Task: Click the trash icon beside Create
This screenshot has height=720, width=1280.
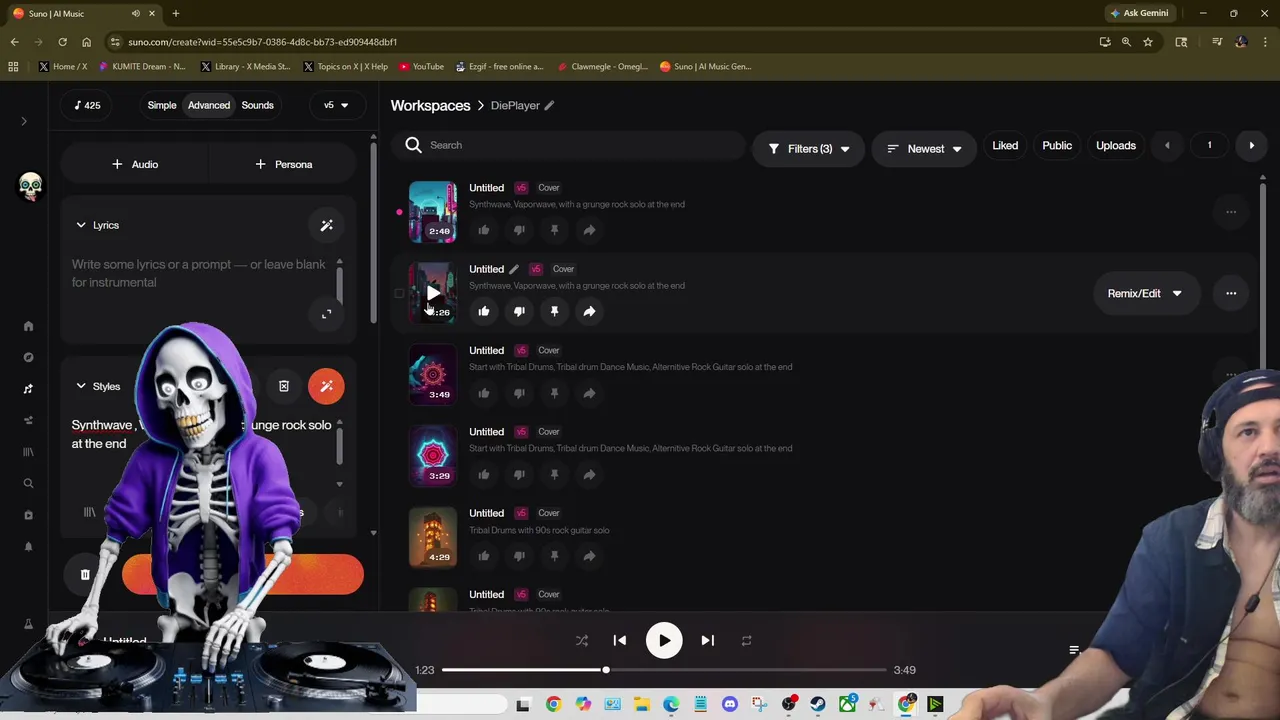Action: tap(85, 575)
